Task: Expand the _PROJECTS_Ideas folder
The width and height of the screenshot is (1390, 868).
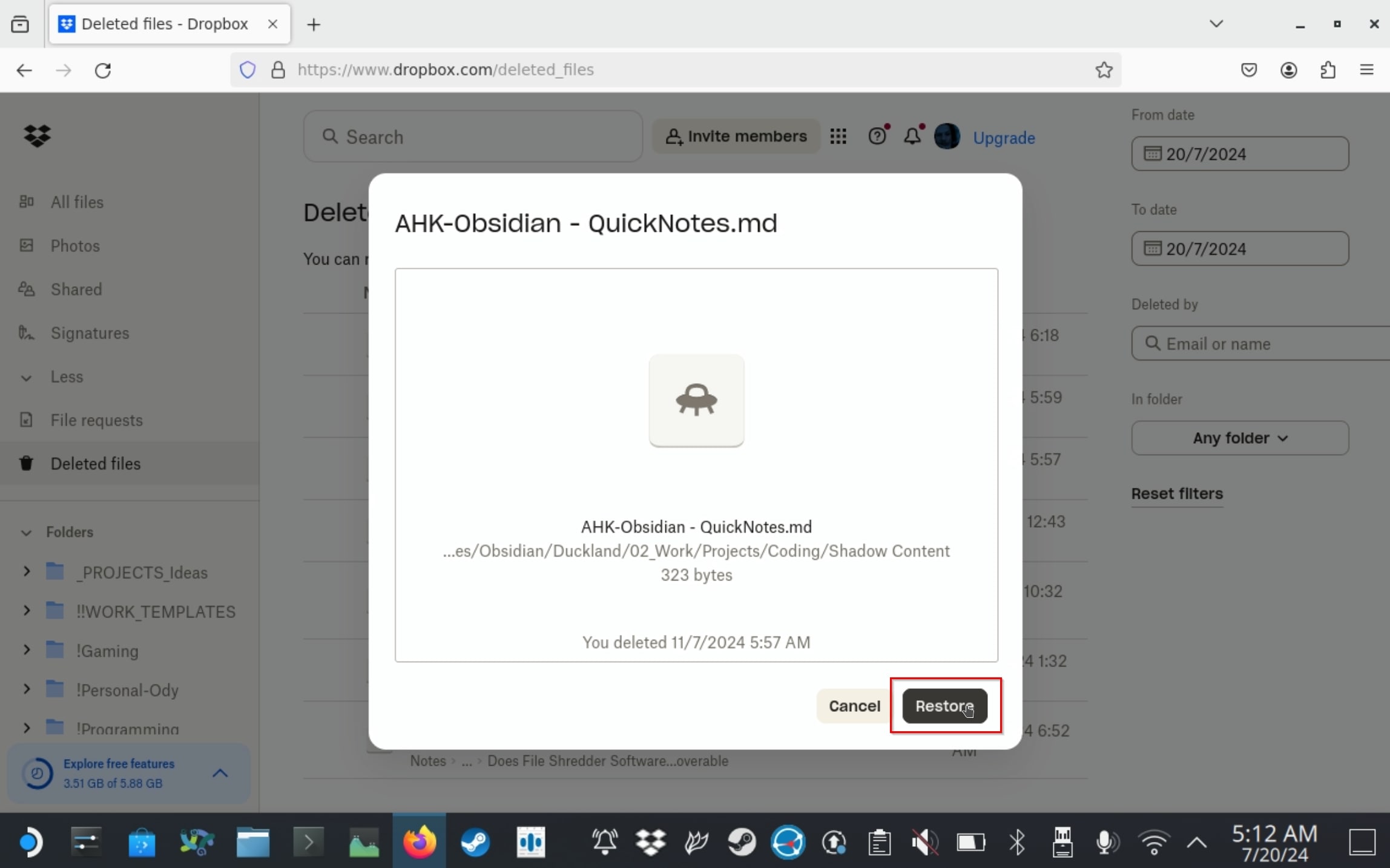Action: point(27,572)
